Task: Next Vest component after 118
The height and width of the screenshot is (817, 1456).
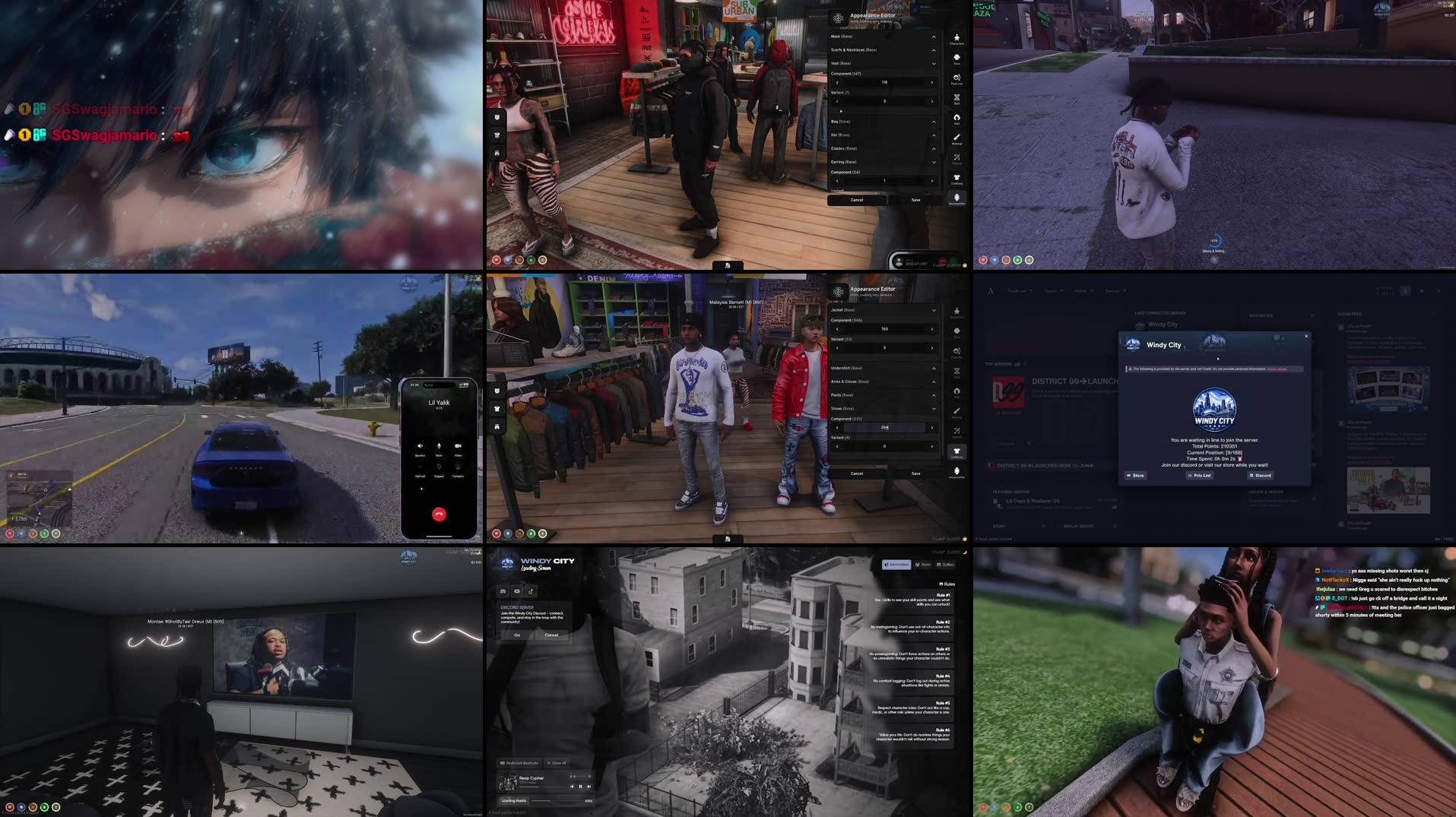Action: click(x=932, y=82)
